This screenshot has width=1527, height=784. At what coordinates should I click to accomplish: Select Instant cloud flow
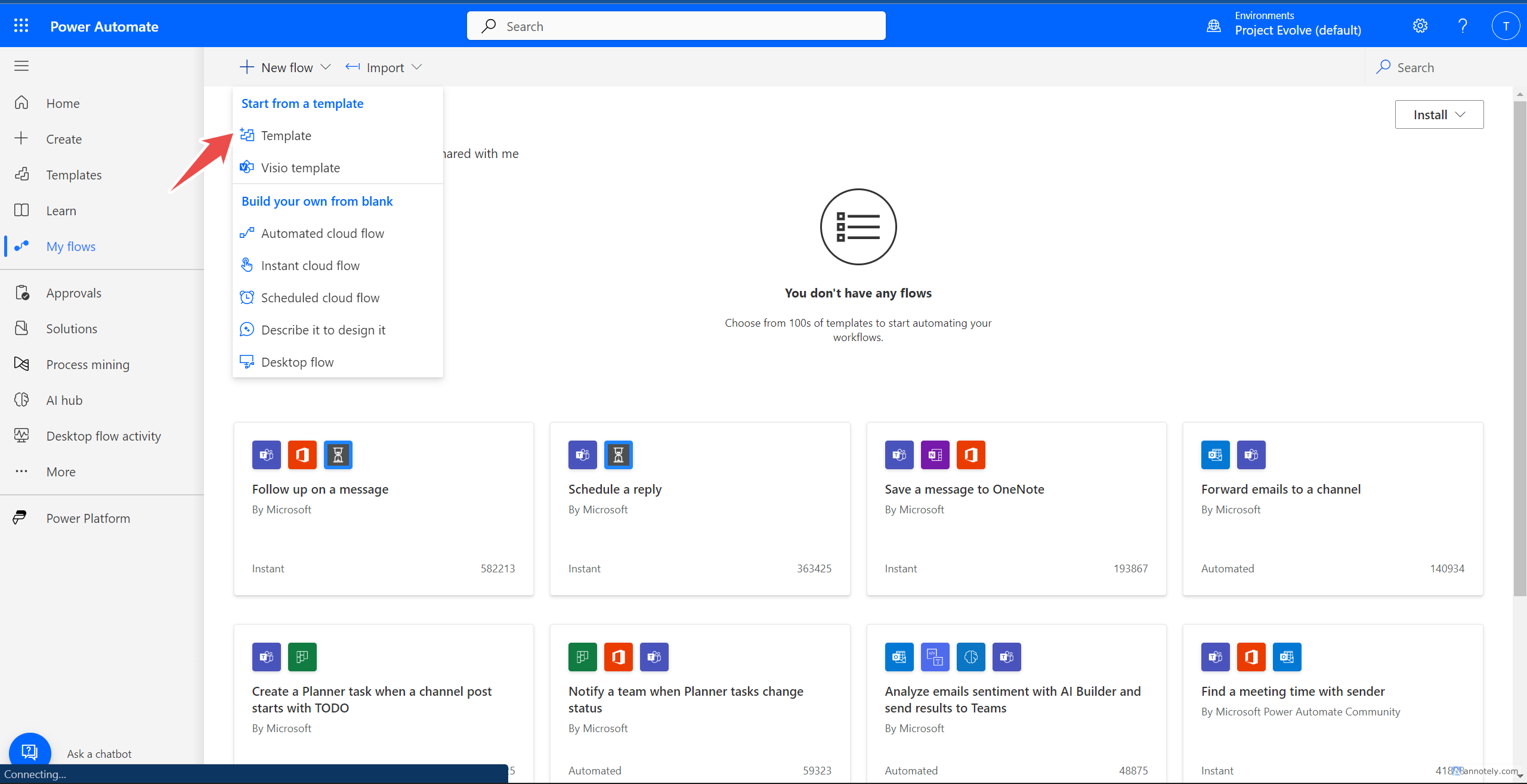[338, 265]
